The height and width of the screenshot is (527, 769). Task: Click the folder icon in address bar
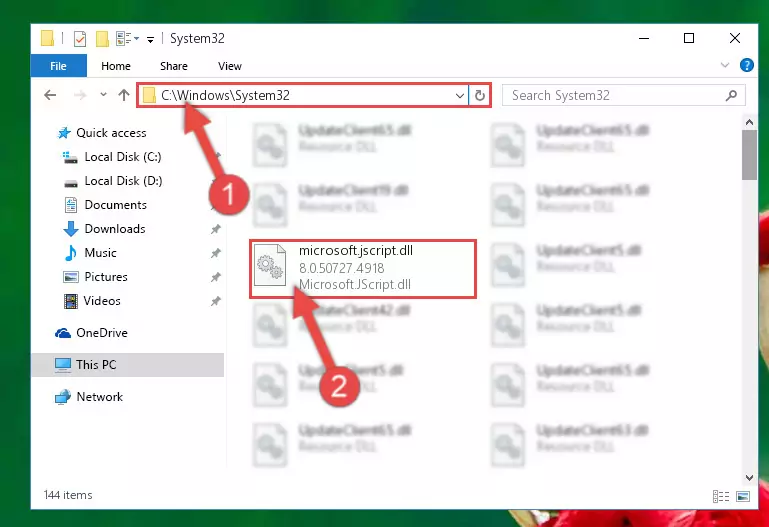click(149, 95)
